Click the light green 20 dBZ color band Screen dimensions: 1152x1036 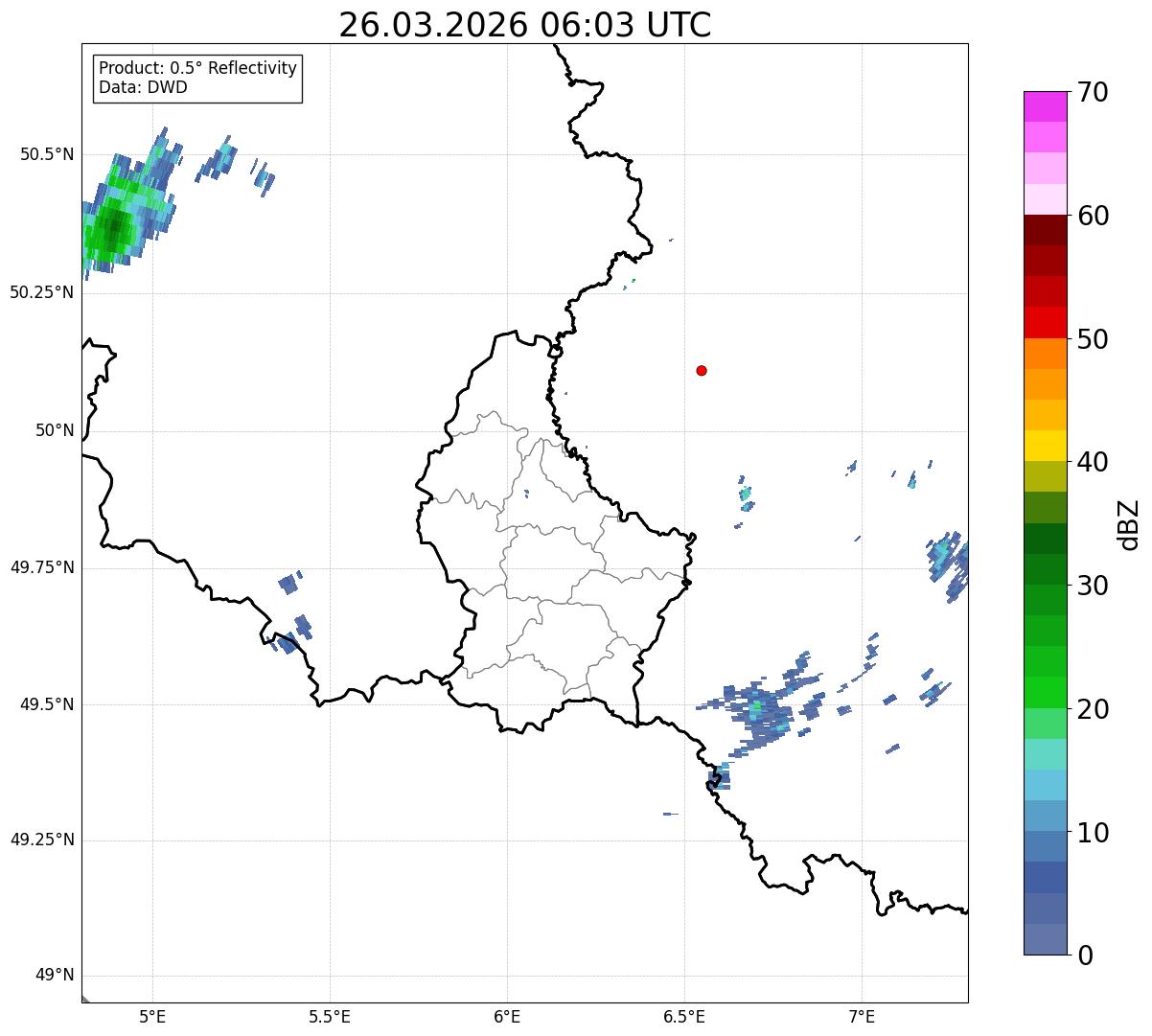click(x=1045, y=723)
